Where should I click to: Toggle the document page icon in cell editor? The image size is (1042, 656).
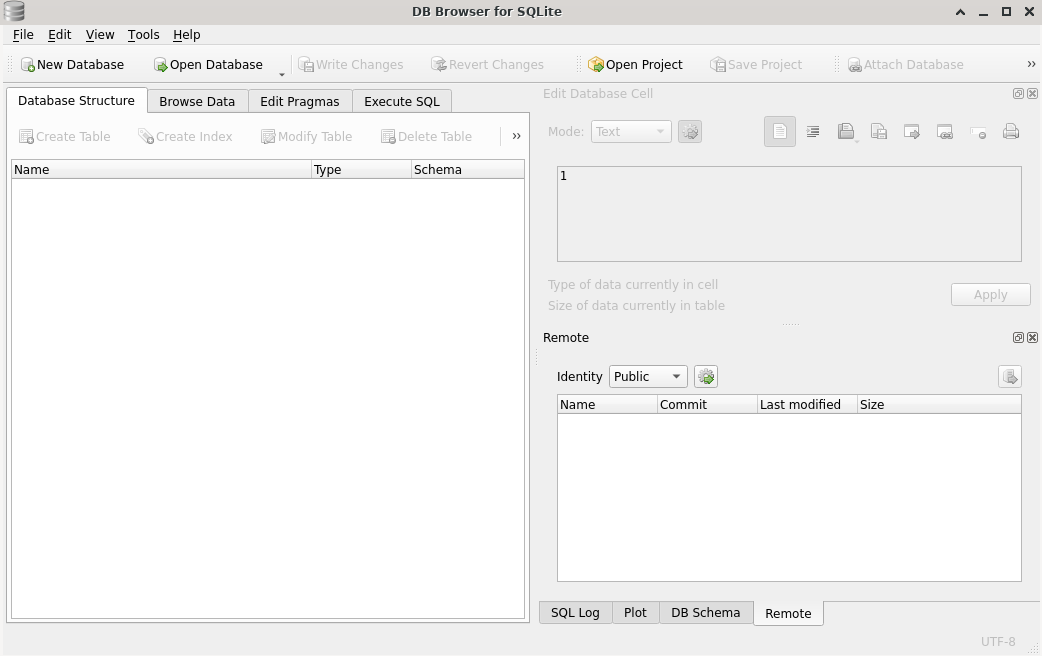[780, 132]
